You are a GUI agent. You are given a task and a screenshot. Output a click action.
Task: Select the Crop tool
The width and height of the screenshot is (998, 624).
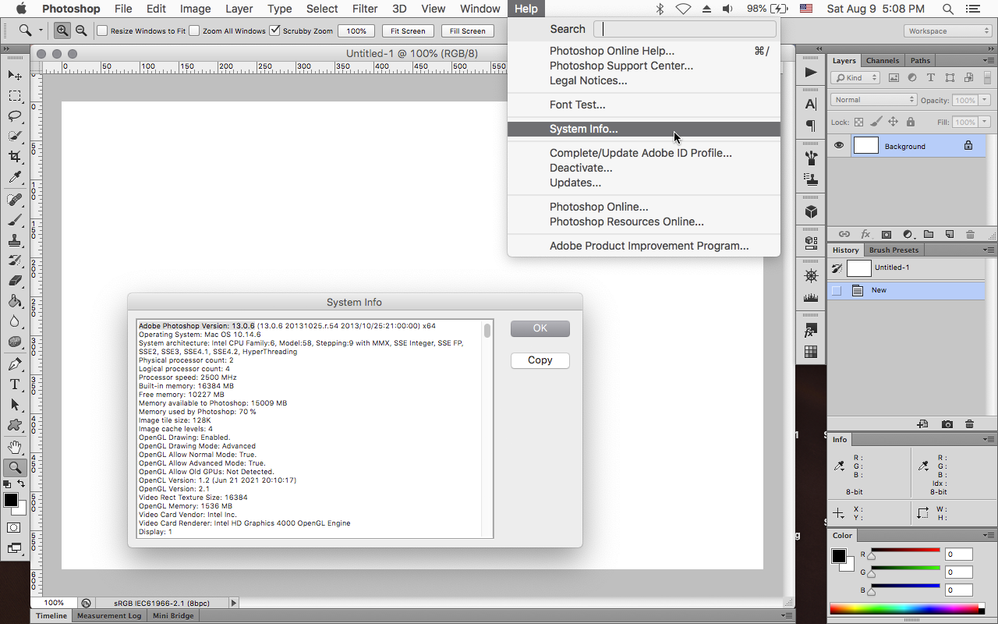(14, 157)
